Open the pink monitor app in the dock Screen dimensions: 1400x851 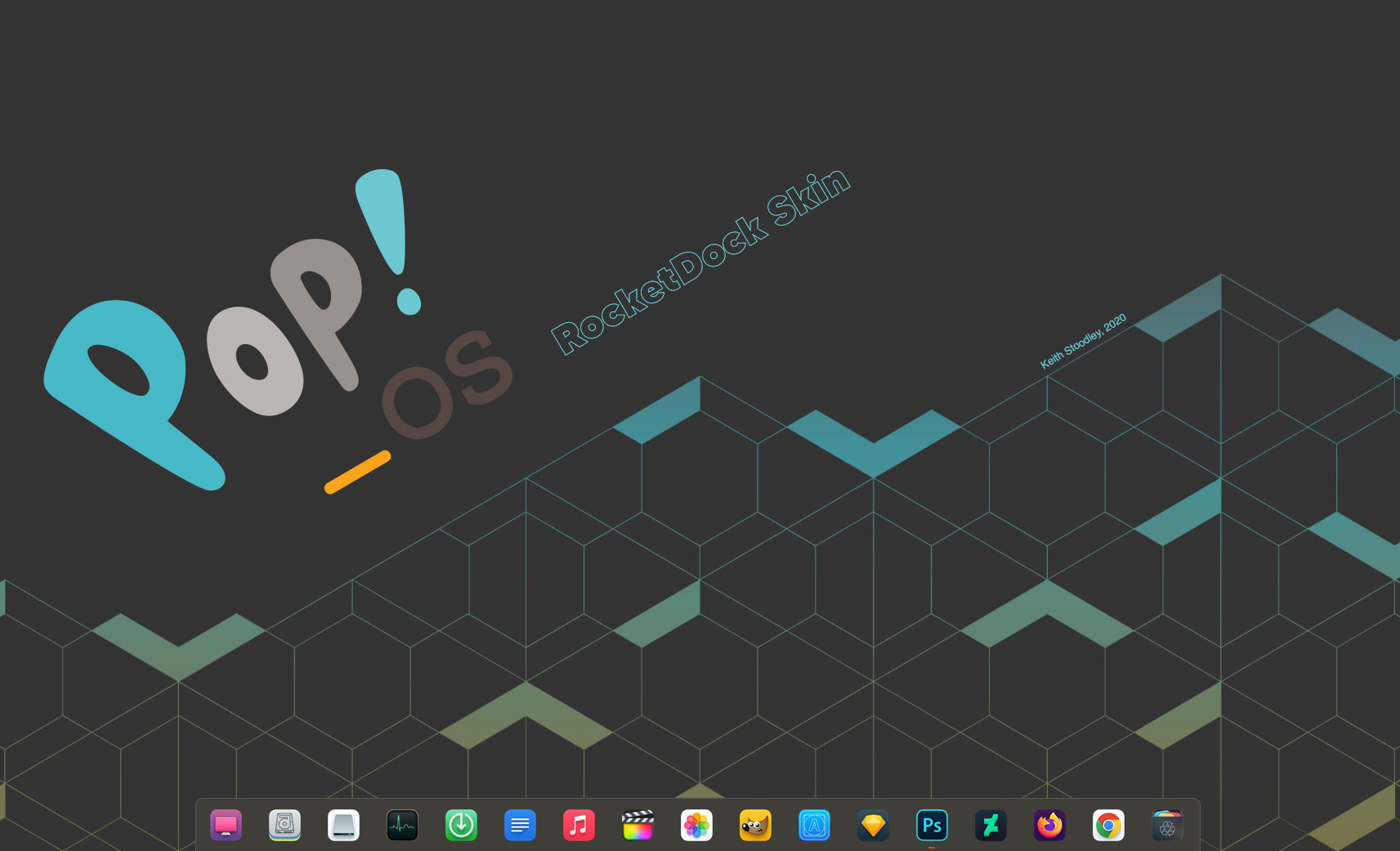pyautogui.click(x=226, y=826)
